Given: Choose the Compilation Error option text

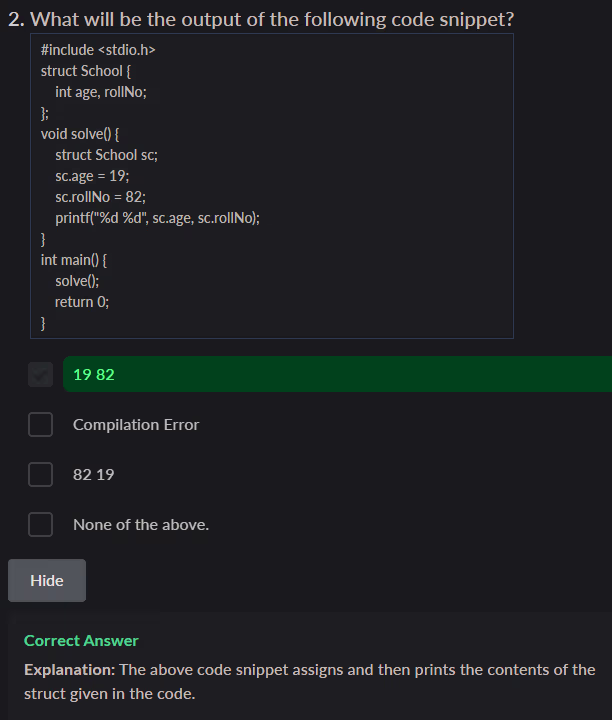Looking at the screenshot, I should click(x=136, y=425).
